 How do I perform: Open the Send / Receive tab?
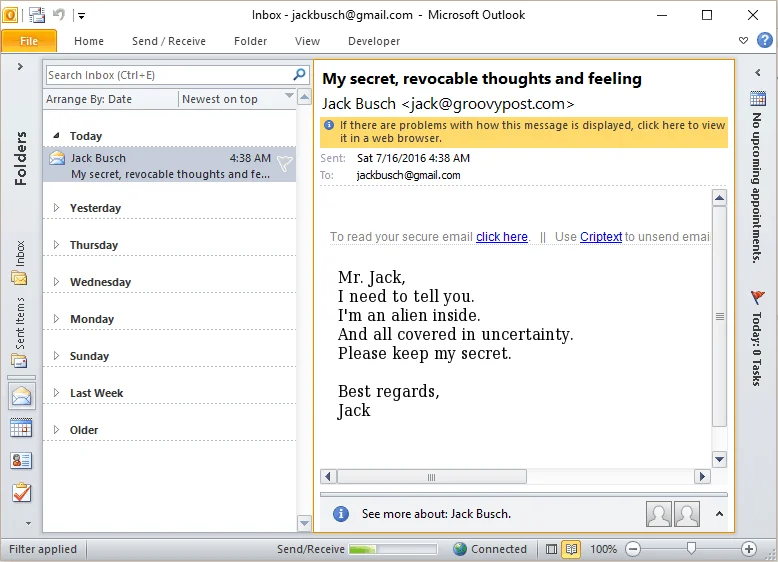[169, 41]
